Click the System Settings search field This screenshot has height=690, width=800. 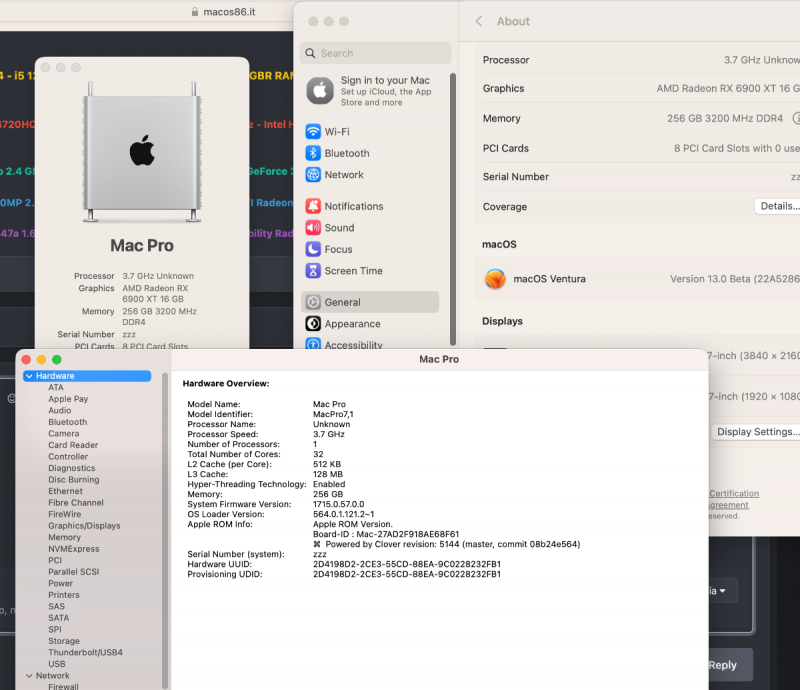376,53
